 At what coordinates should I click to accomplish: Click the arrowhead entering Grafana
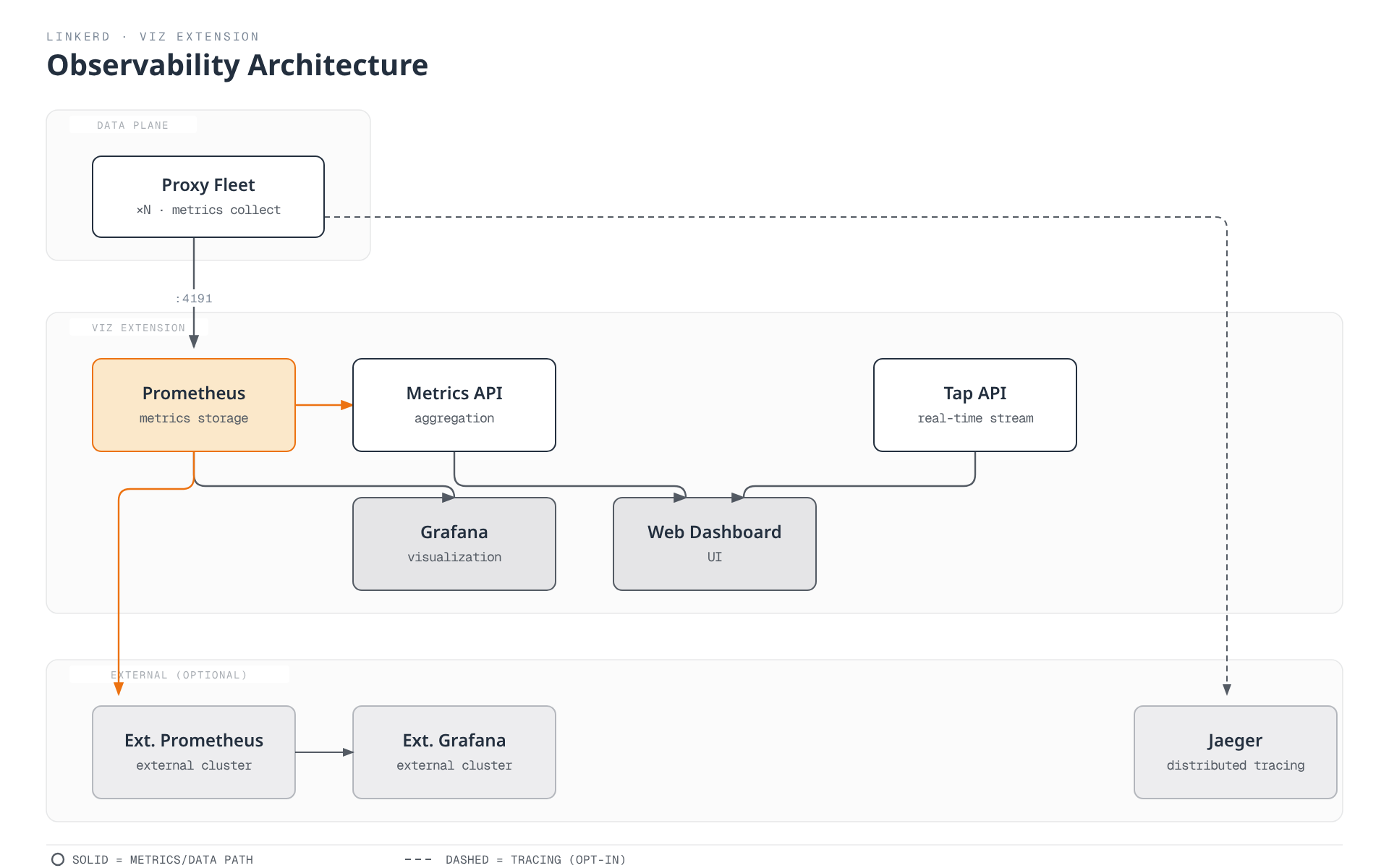pyautogui.click(x=449, y=498)
